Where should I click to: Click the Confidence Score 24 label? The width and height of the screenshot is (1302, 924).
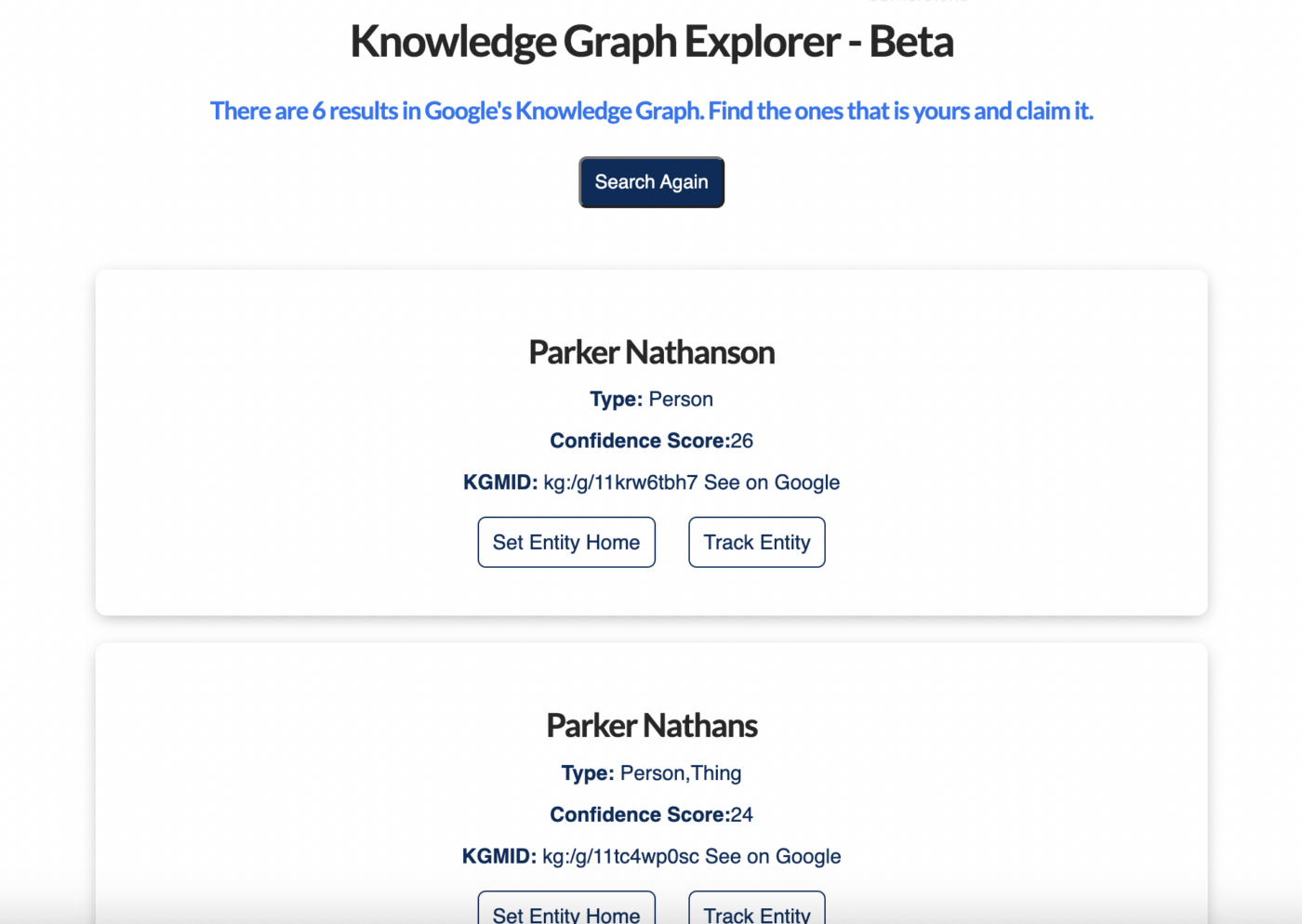click(x=651, y=814)
